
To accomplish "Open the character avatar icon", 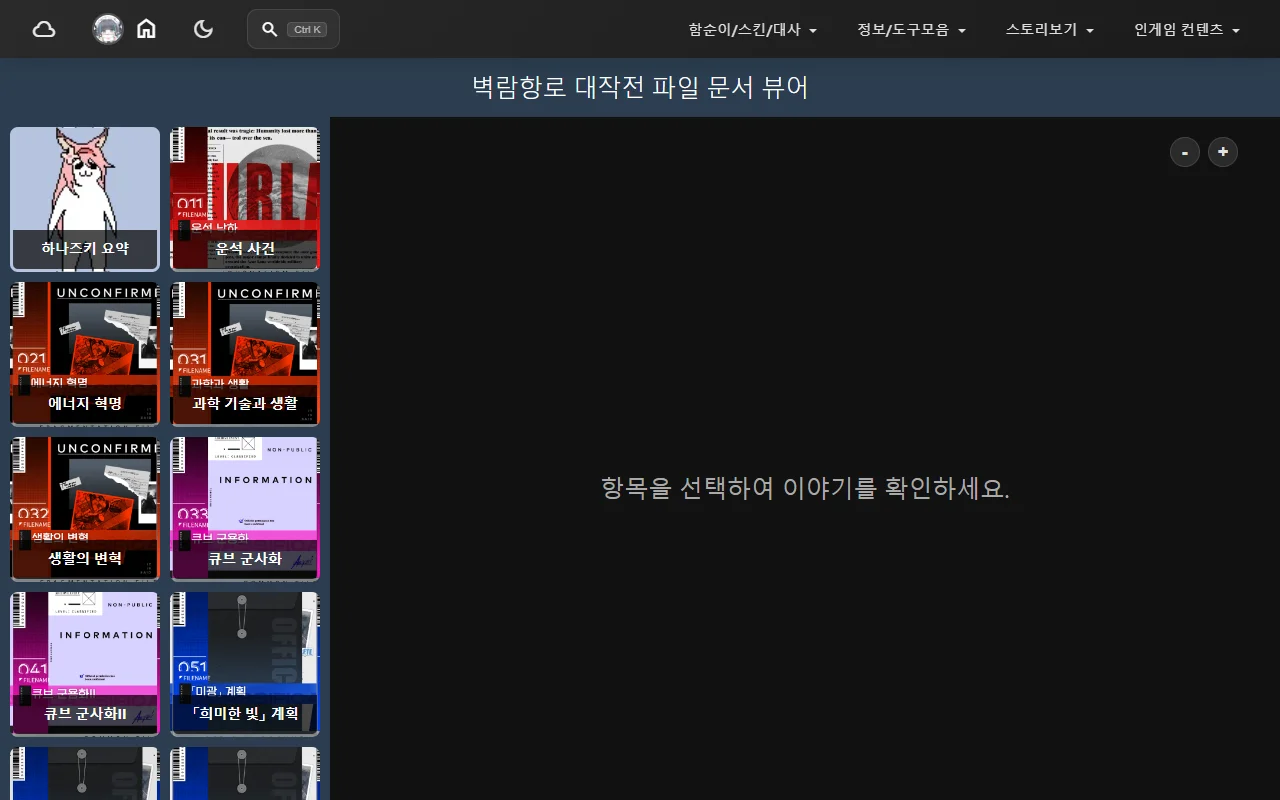I will [x=108, y=29].
